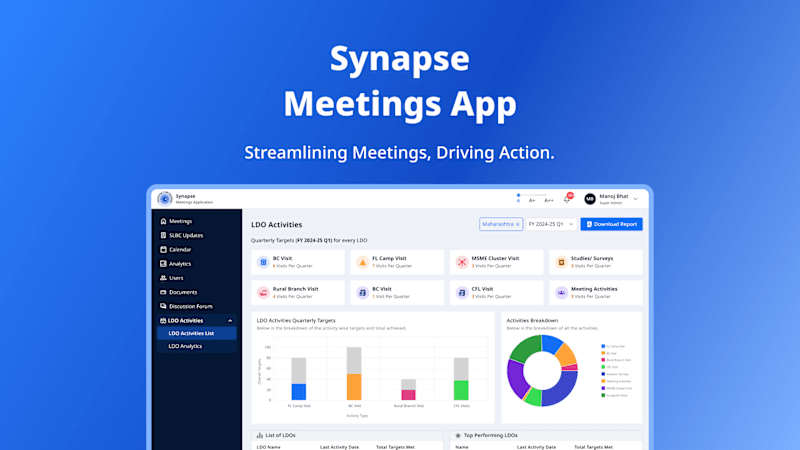Click the FL Camp Visit card title
The width and height of the screenshot is (800, 450).
click(x=389, y=259)
